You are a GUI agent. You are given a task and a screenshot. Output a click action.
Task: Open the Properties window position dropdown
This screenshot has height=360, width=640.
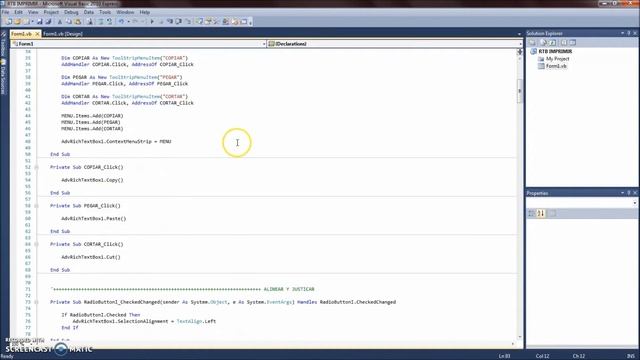tap(622, 193)
